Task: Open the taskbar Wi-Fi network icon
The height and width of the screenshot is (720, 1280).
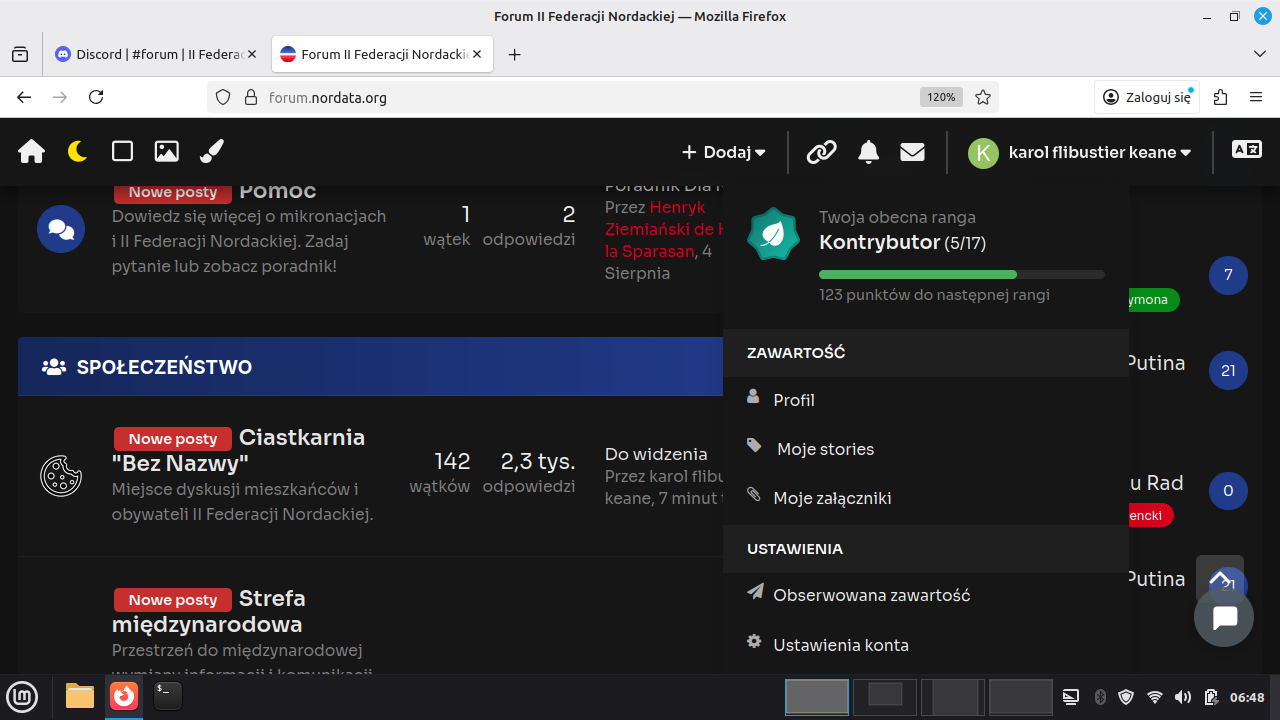Action: [x=1155, y=697]
